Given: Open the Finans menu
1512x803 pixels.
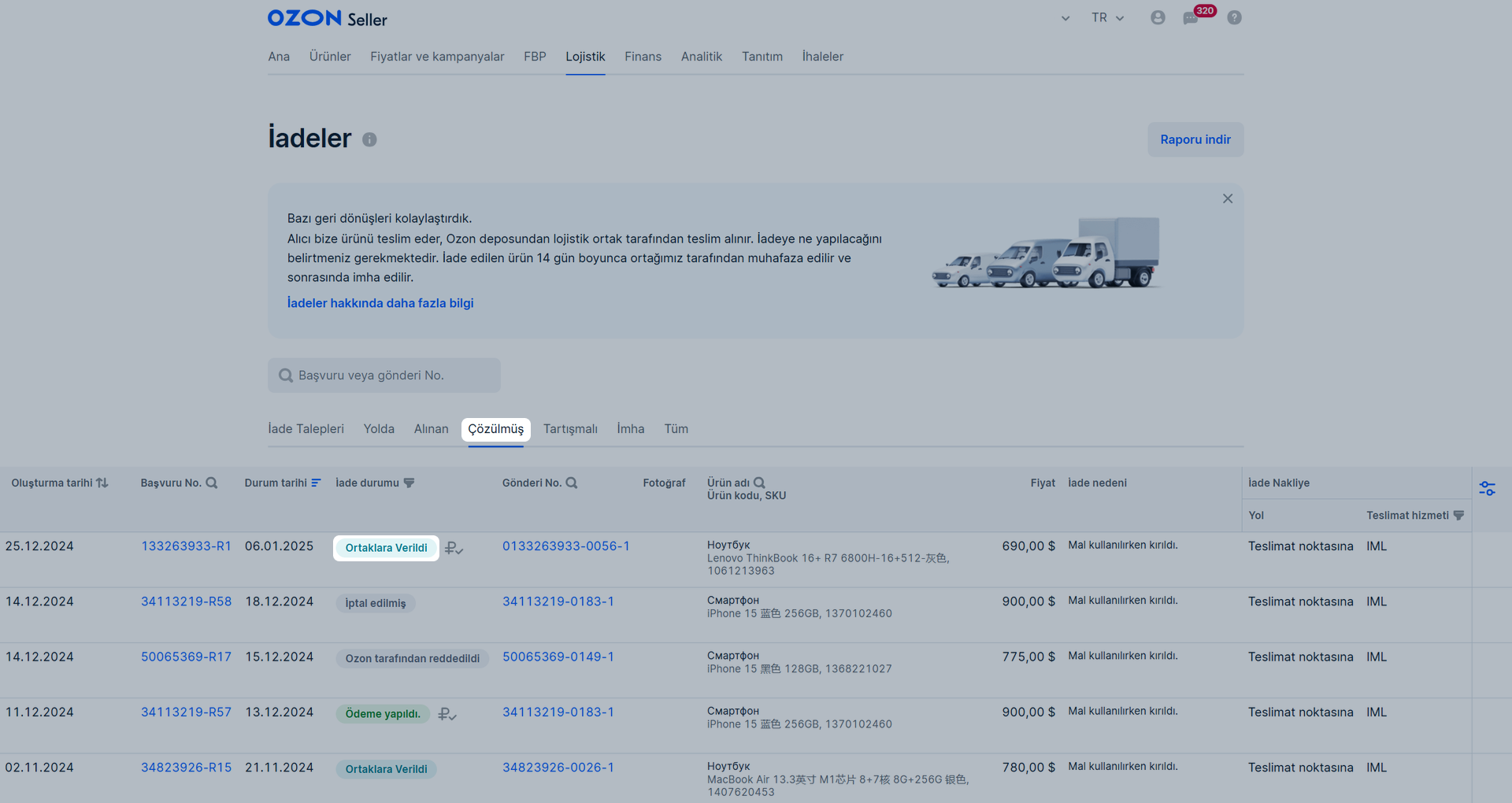Looking at the screenshot, I should [643, 57].
